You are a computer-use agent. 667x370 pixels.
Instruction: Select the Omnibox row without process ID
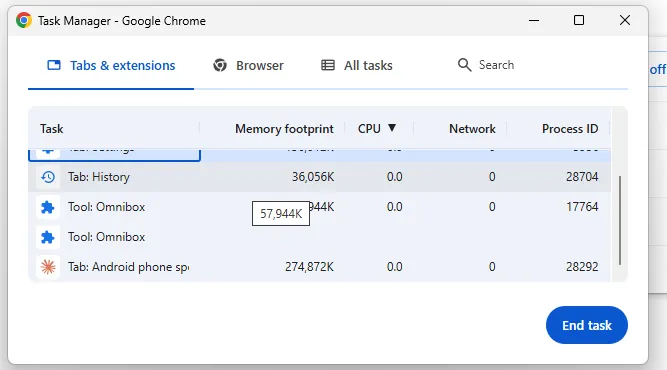point(319,237)
